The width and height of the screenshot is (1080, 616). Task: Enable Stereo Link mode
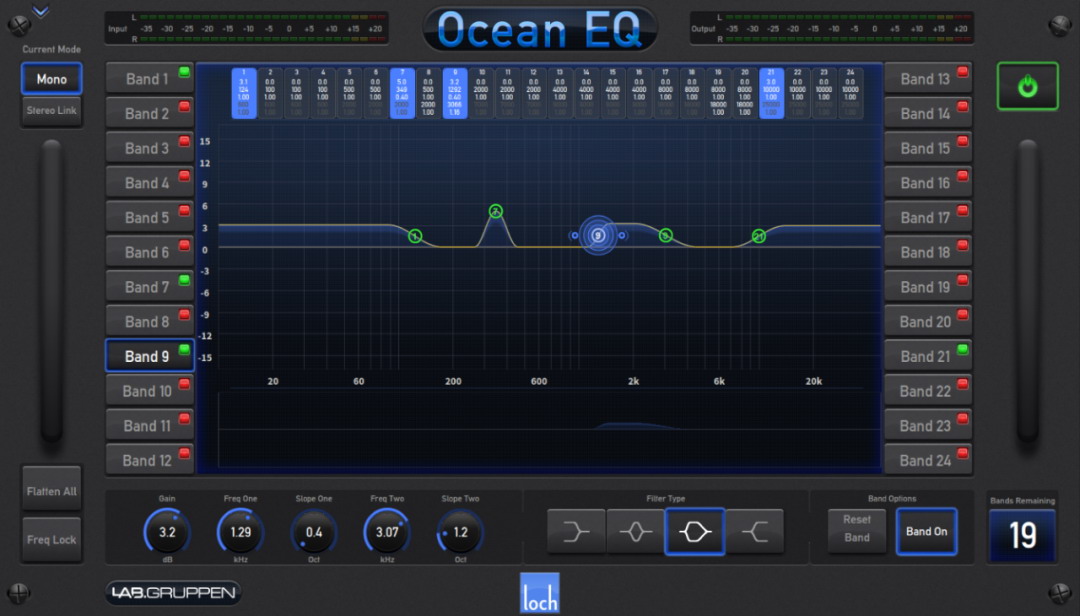[x=51, y=111]
